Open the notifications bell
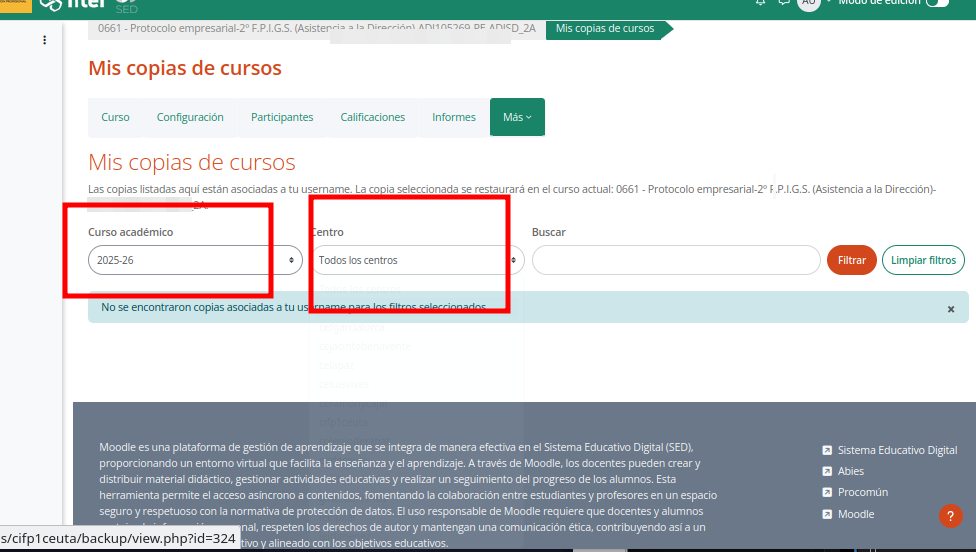This screenshot has width=976, height=552. coord(760,2)
